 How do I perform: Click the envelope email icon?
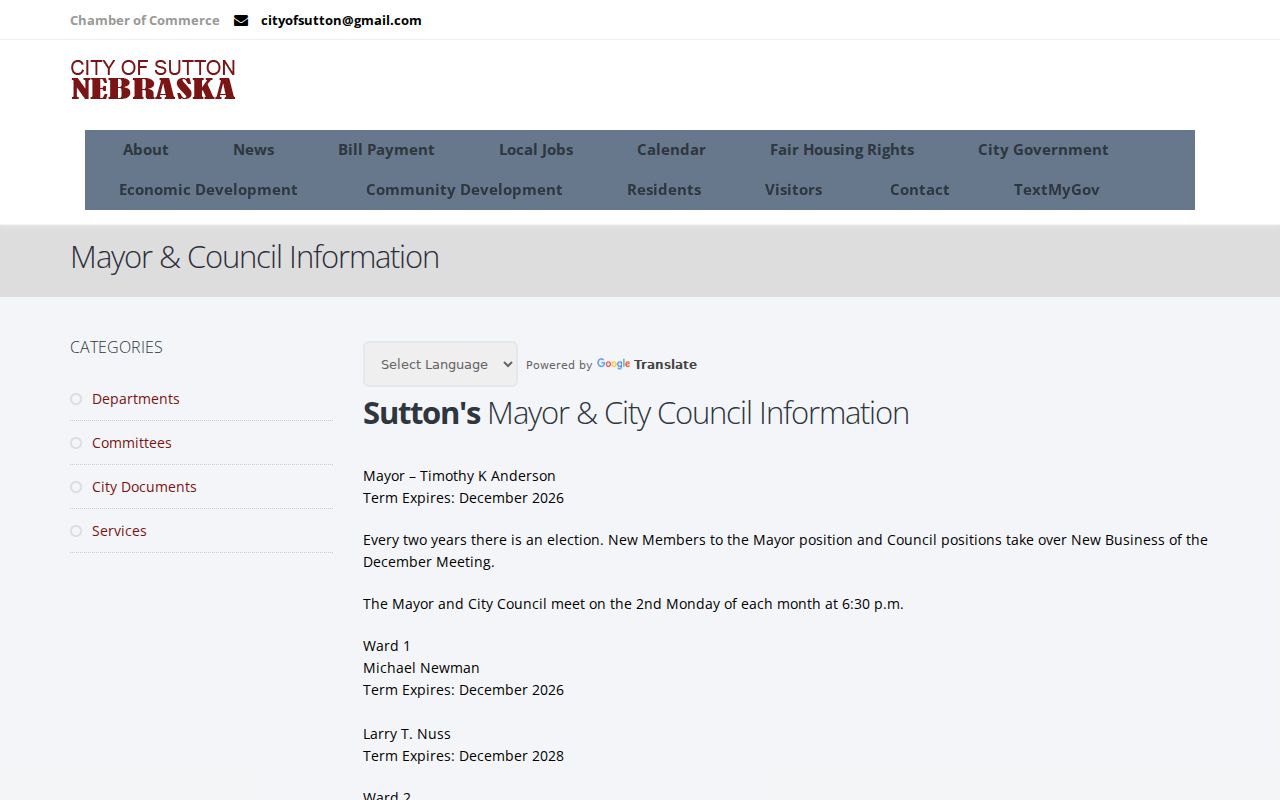coord(241,20)
